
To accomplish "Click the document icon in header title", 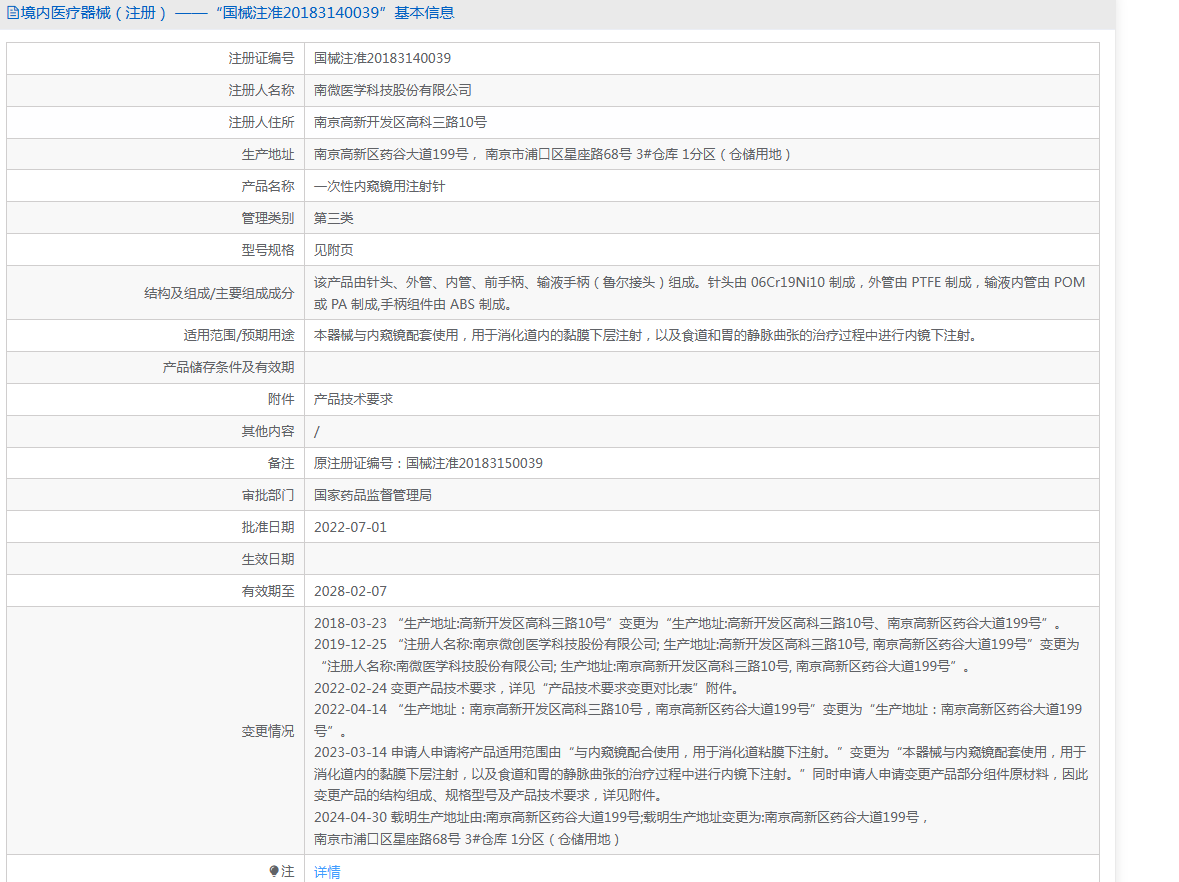I will pyautogui.click(x=13, y=13).
